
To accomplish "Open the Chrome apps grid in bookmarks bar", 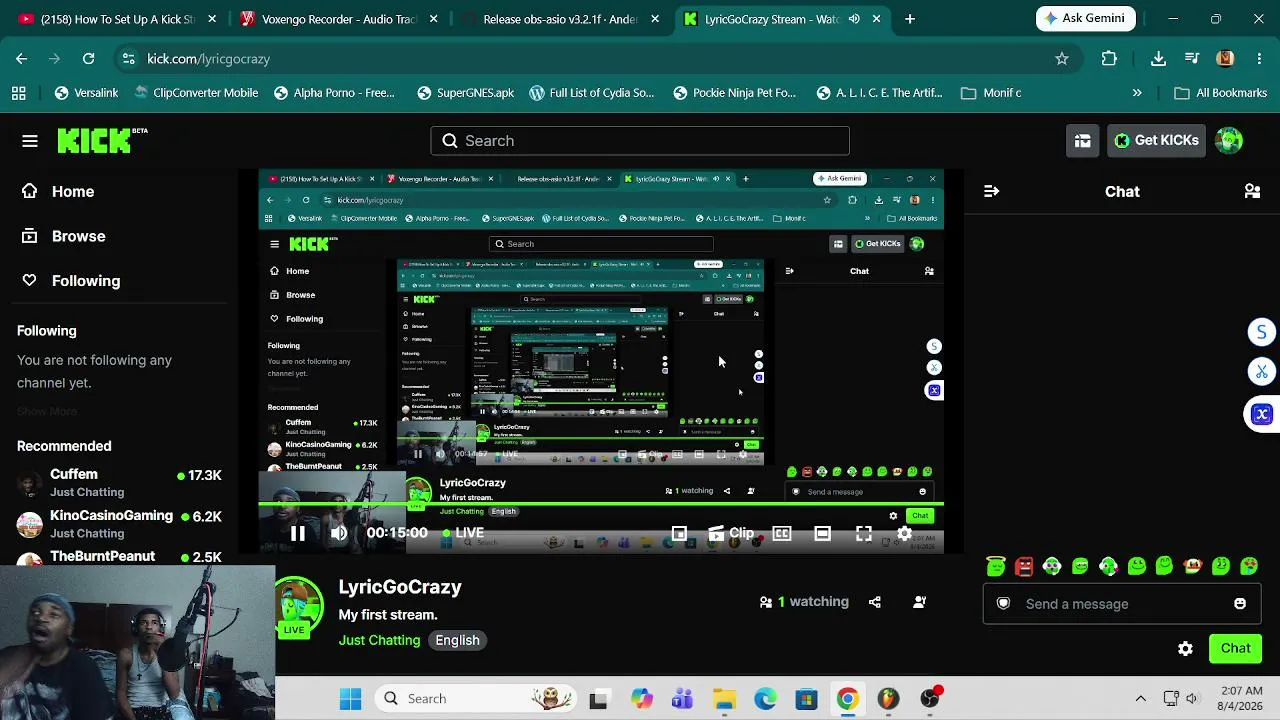I will pos(18,93).
